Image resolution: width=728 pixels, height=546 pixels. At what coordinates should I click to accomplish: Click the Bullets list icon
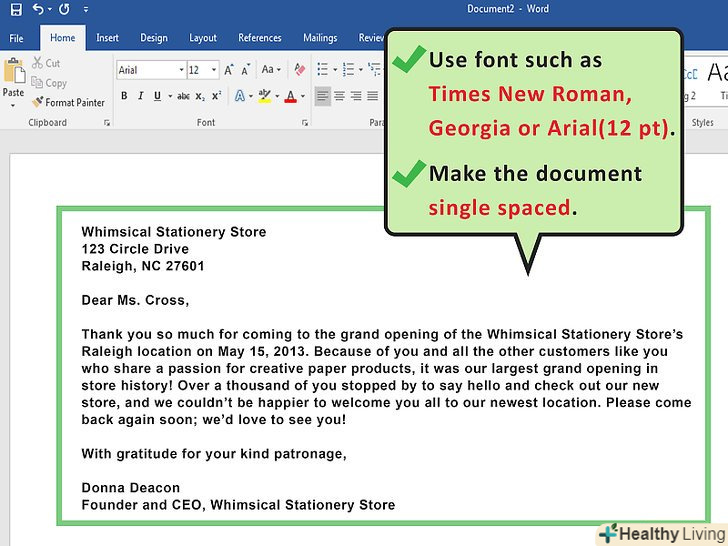[x=323, y=70]
